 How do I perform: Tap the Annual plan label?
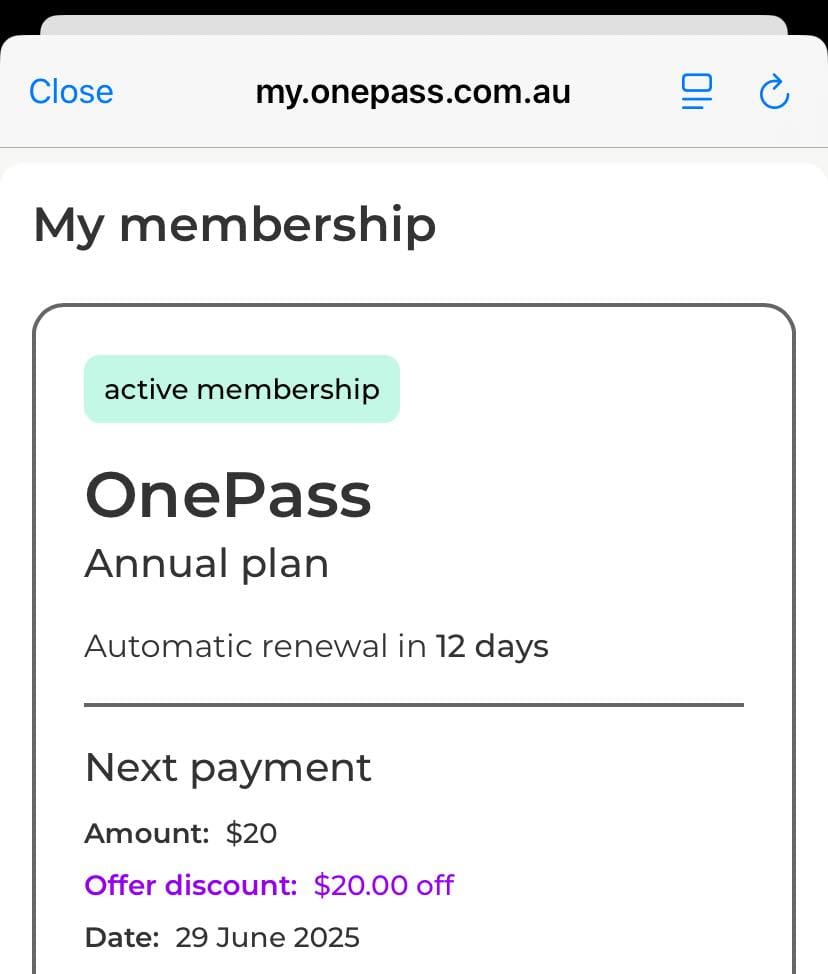206,565
